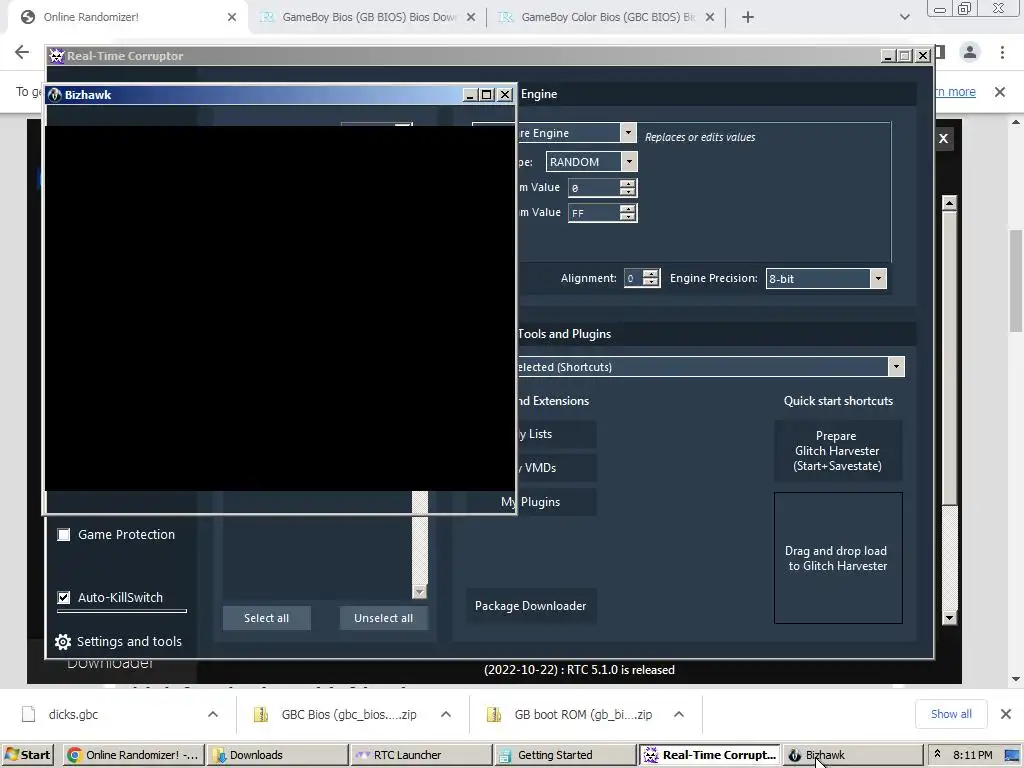The width and height of the screenshot is (1024, 768).
Task: Follow the Learn more link
Action: point(954,92)
